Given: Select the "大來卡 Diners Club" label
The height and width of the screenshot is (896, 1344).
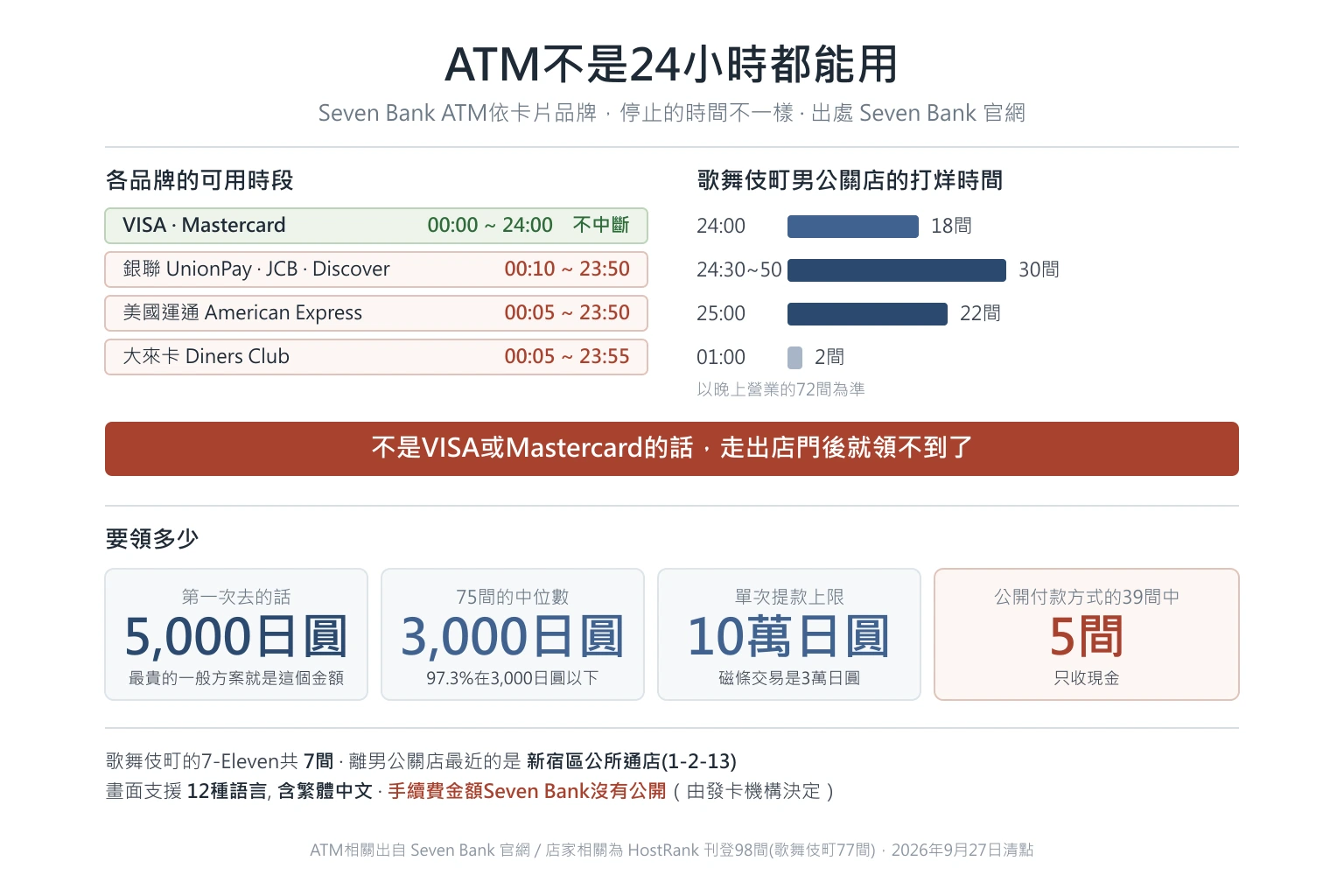Looking at the screenshot, I should 206,356.
